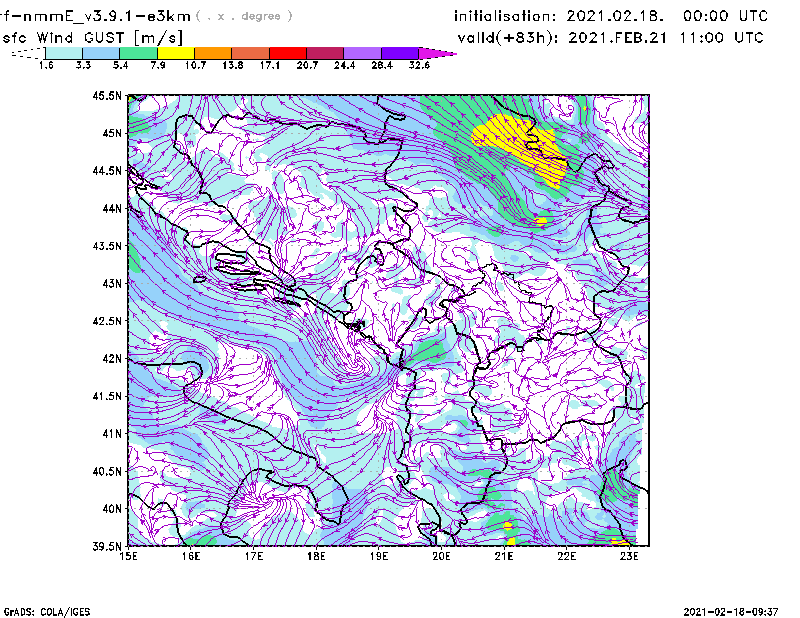This screenshot has width=800, height=618.
Task: Click the 17.1 colorbar value label
Action: coord(270,65)
